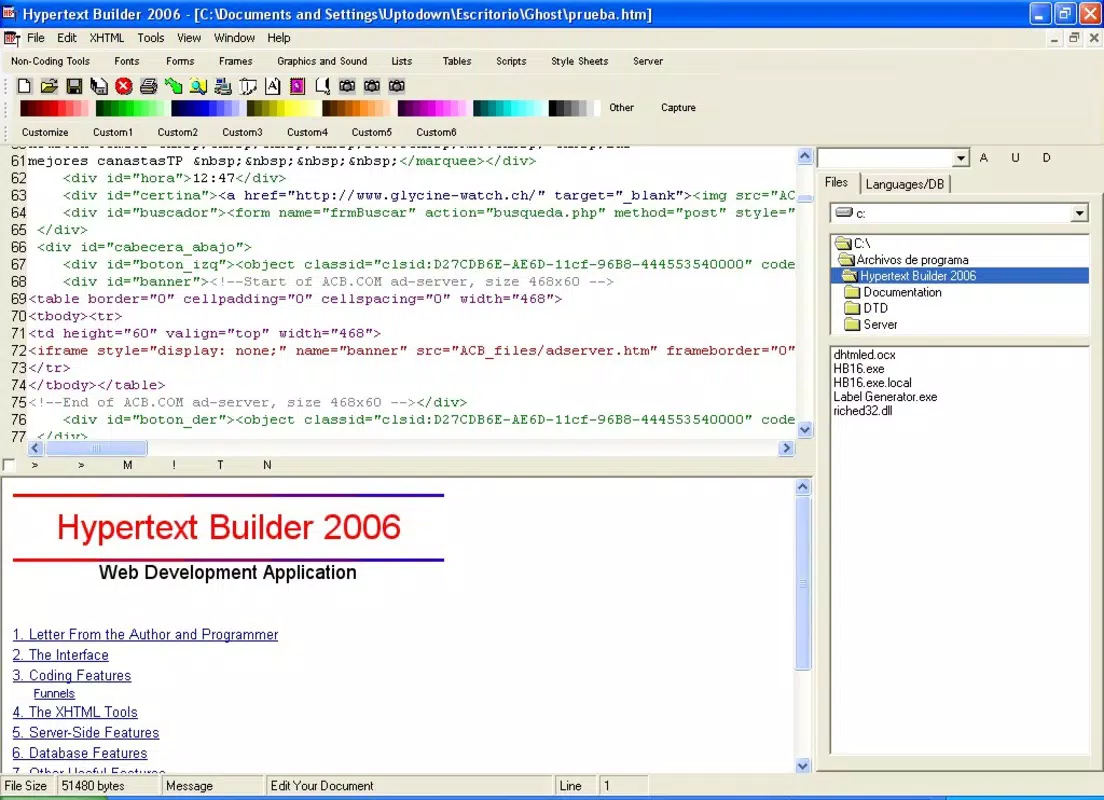Click the magnifying glass preview icon

[x=199, y=86]
